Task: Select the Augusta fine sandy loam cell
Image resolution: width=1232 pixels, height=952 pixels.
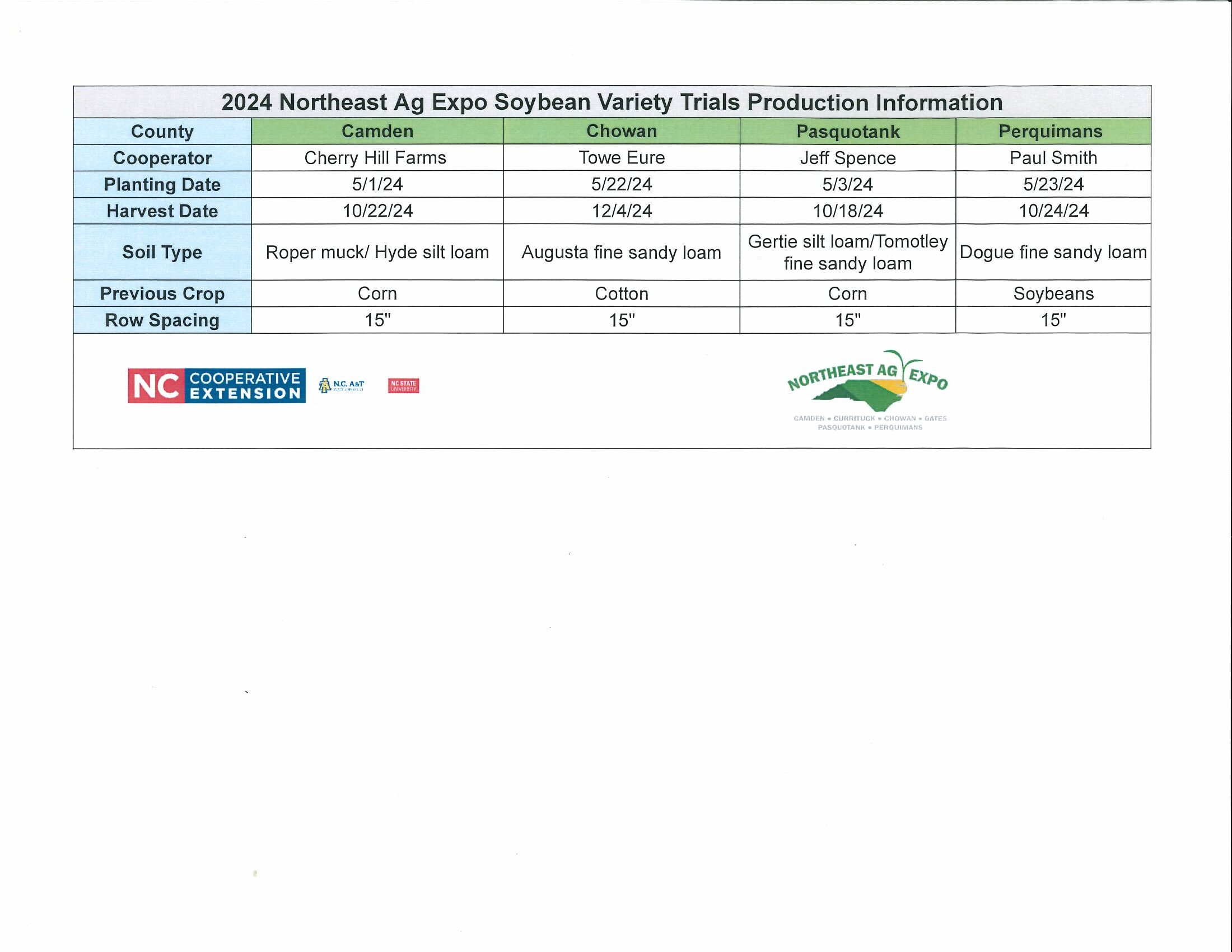Action: pos(621,252)
